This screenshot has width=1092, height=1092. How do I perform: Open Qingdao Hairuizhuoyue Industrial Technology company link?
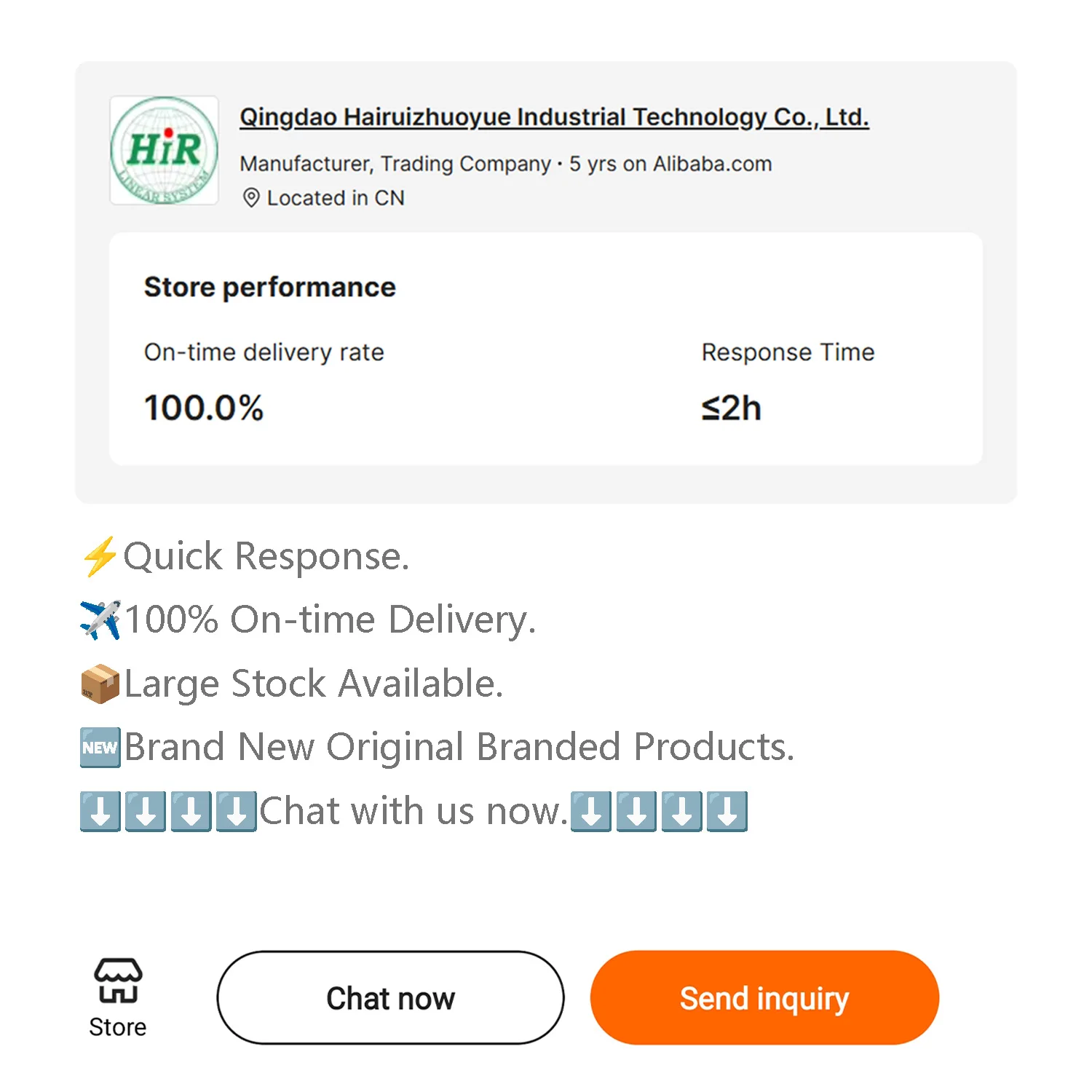(554, 117)
